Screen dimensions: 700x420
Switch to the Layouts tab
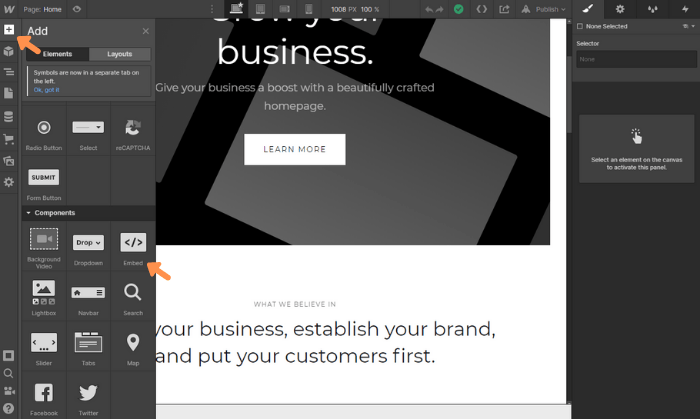pos(120,54)
